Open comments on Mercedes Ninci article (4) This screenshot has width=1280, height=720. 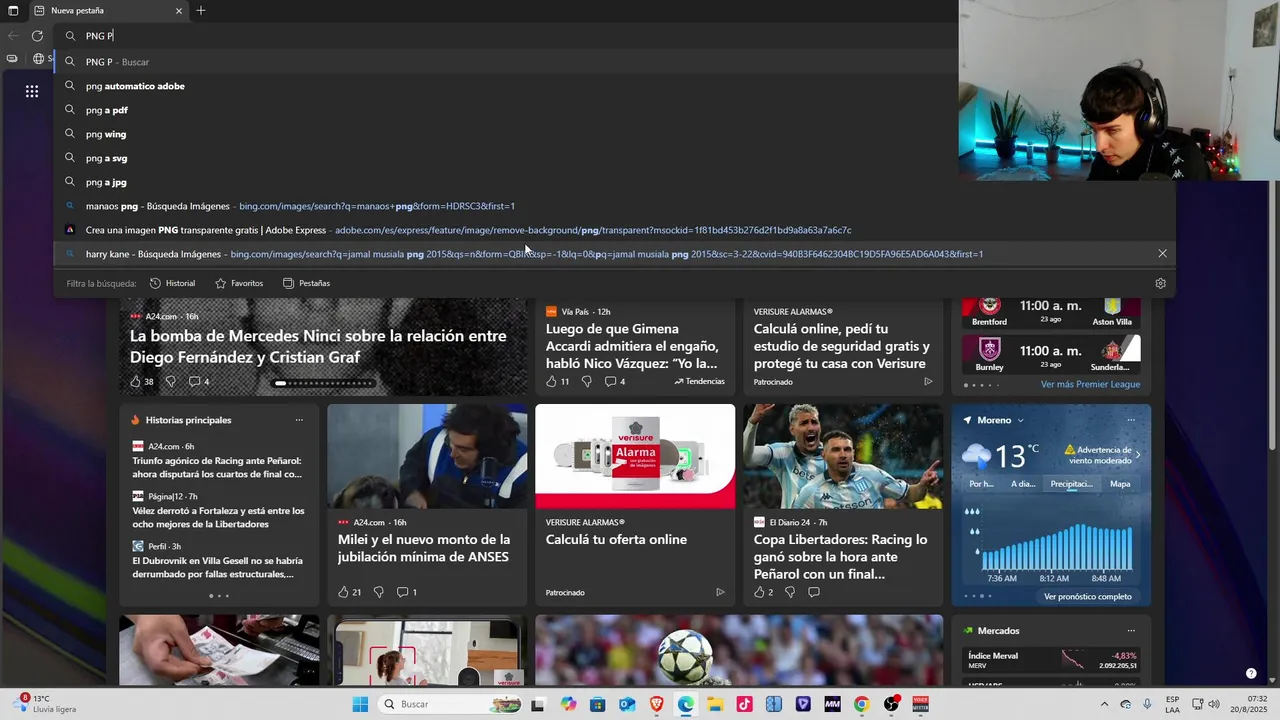pos(199,381)
